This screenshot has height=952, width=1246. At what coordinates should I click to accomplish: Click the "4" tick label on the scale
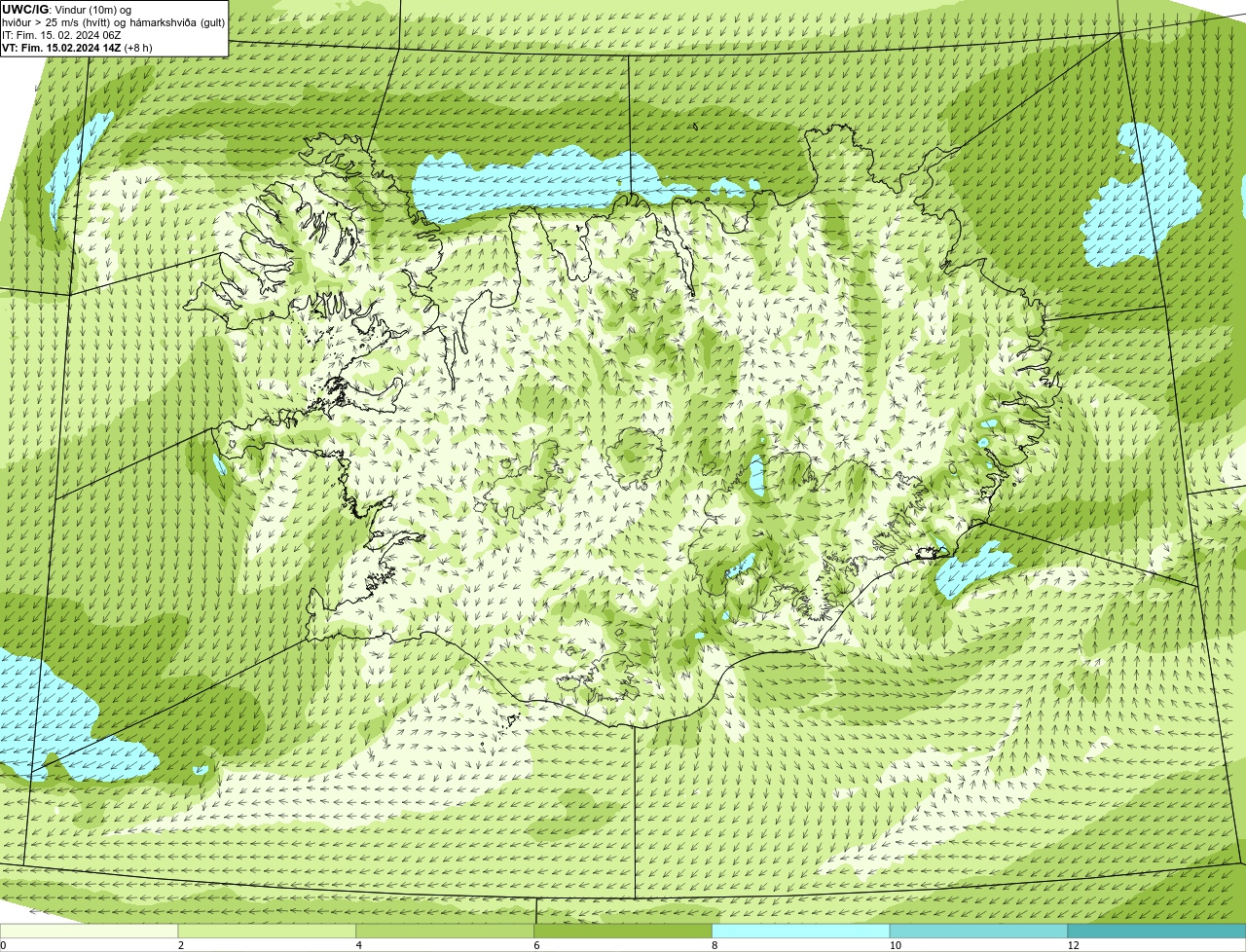pyautogui.click(x=359, y=945)
